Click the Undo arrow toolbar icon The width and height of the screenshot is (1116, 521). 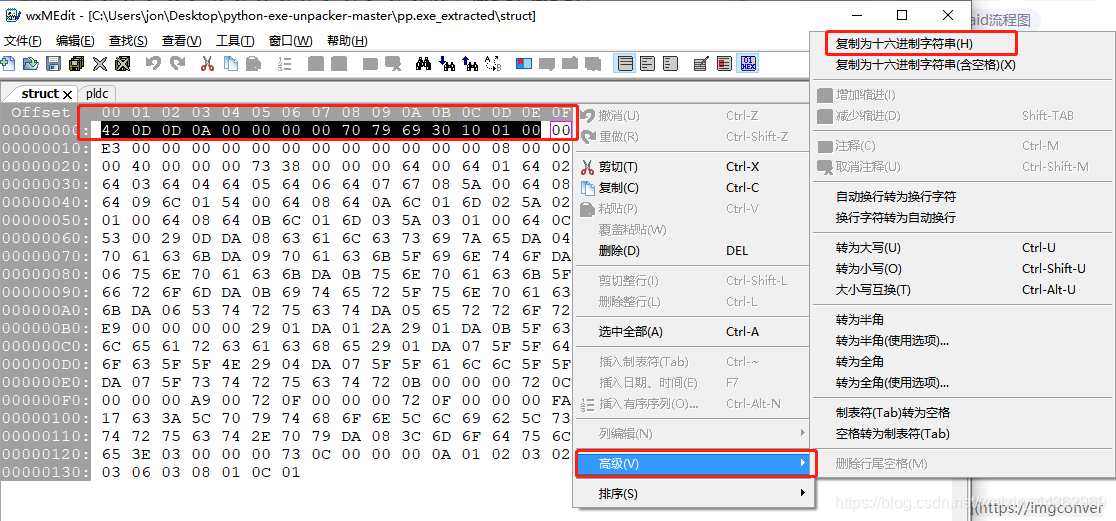pos(154,63)
